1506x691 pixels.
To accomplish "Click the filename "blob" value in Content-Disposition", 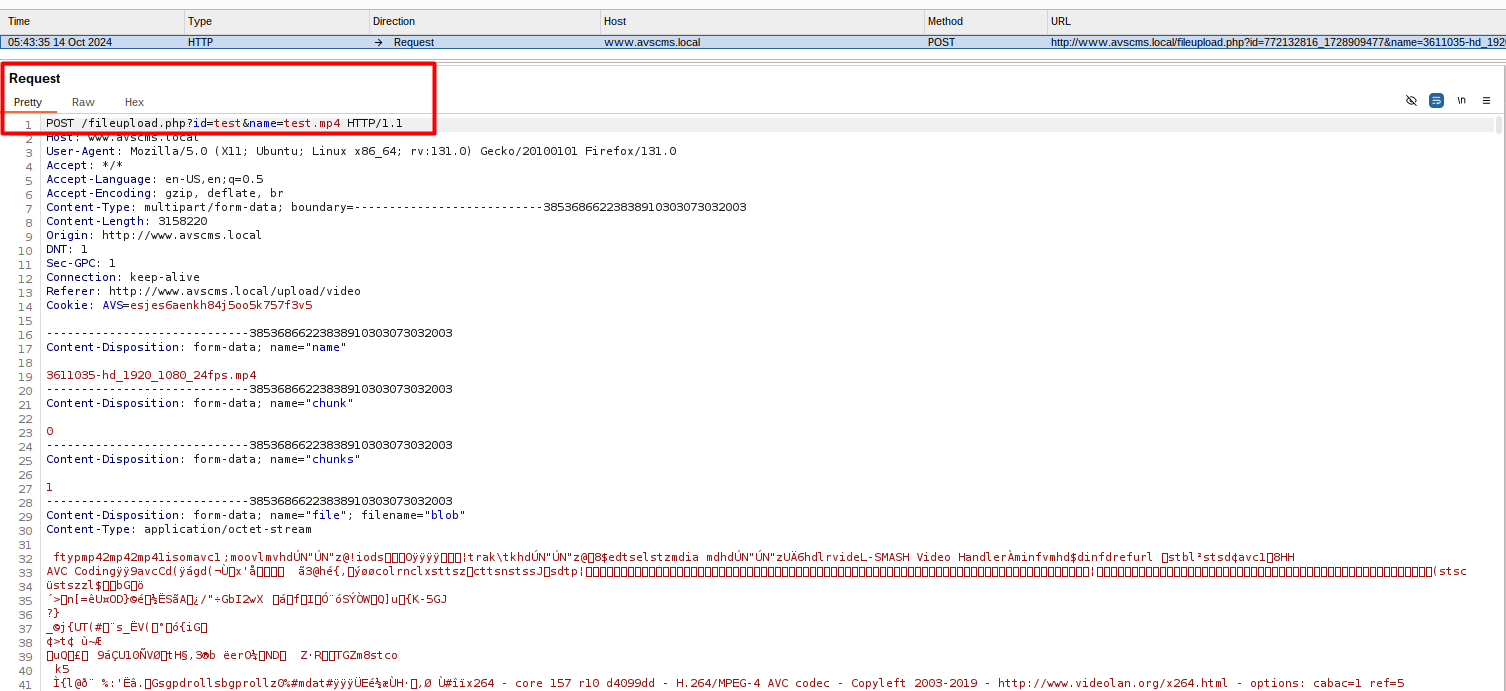I will pyautogui.click(x=444, y=515).
